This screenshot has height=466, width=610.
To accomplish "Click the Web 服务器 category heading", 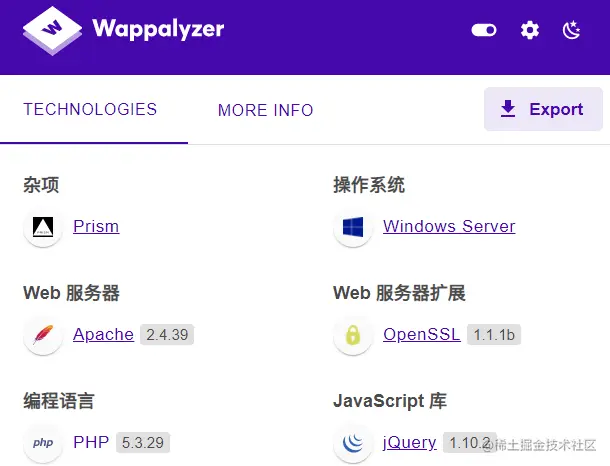I will tap(71, 293).
